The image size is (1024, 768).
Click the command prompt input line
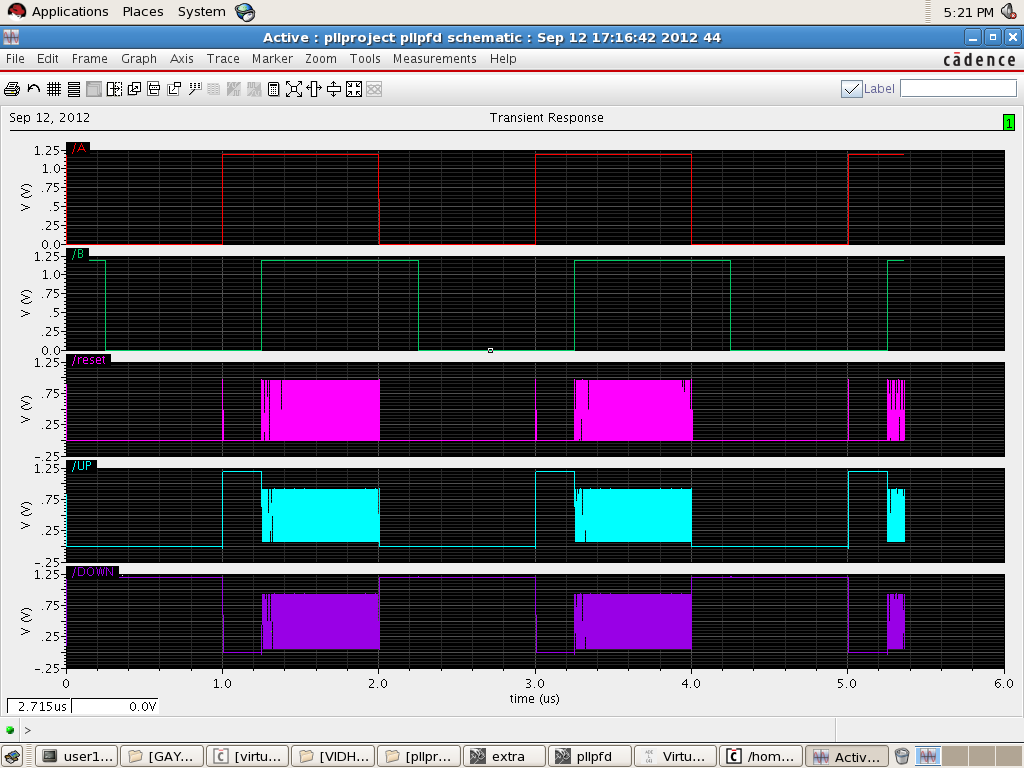click(x=428, y=730)
